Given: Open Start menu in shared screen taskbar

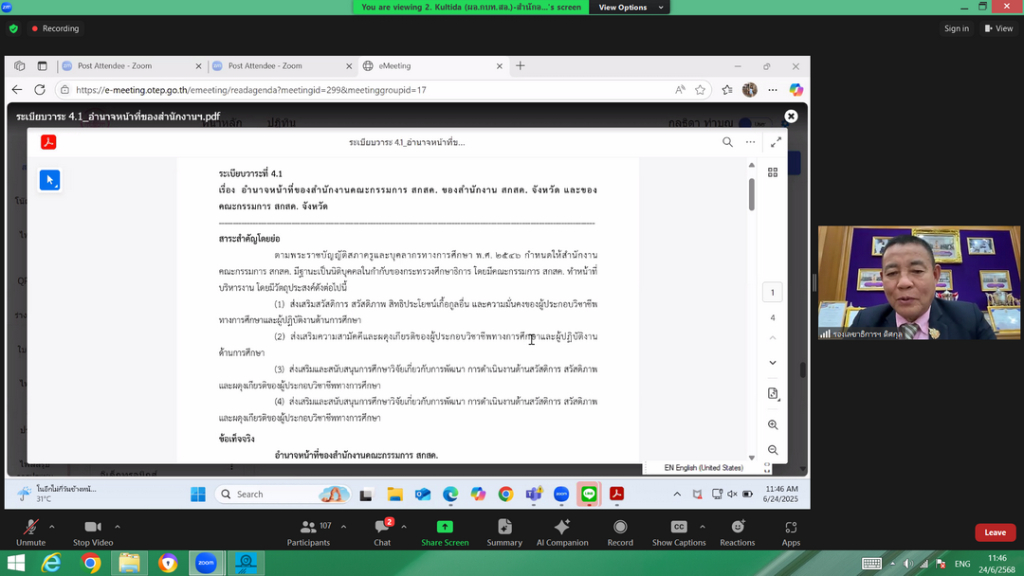Looking at the screenshot, I should pyautogui.click(x=198, y=494).
